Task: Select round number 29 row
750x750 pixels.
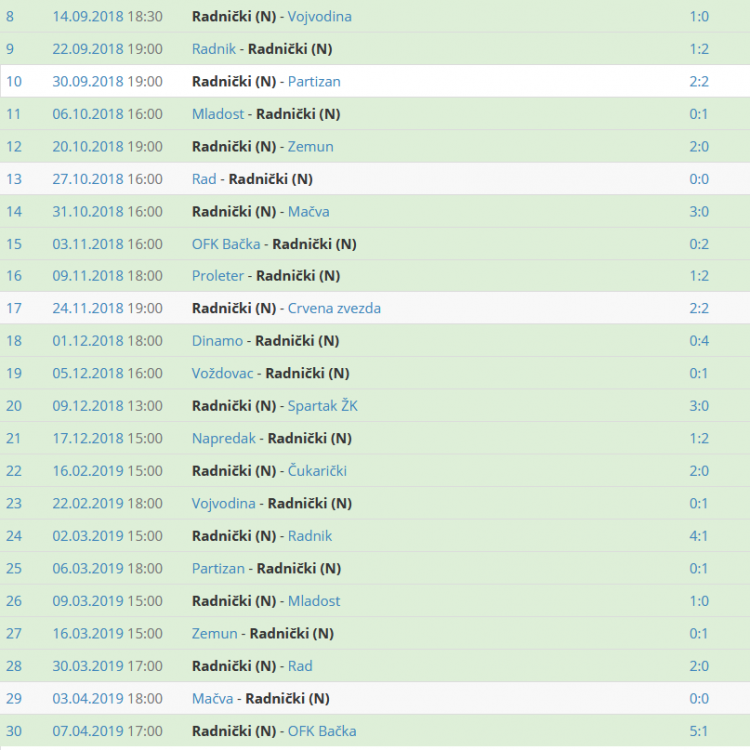Action: point(14,698)
